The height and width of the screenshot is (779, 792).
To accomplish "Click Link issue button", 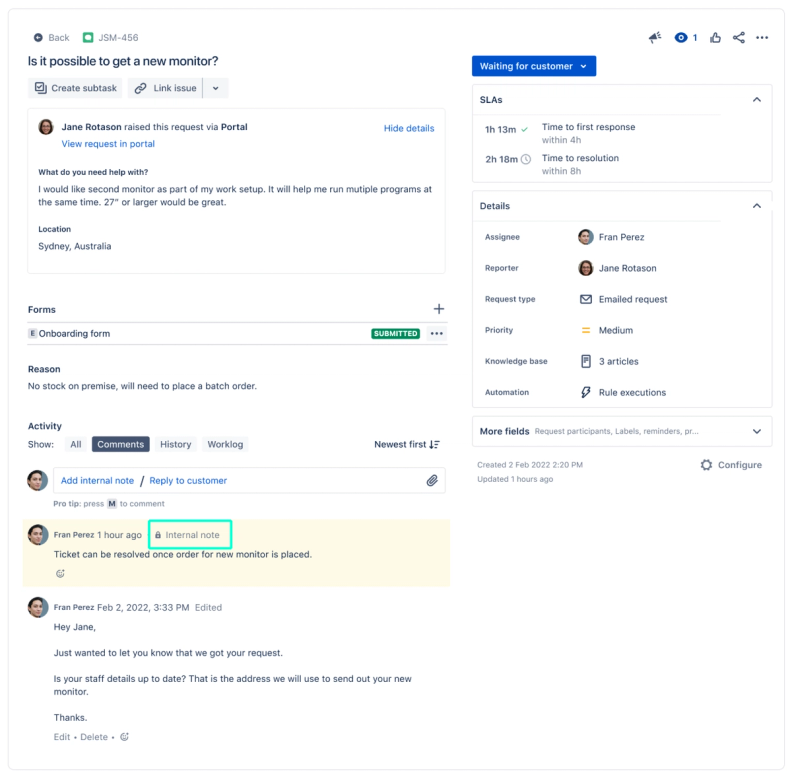I will click(x=165, y=88).
